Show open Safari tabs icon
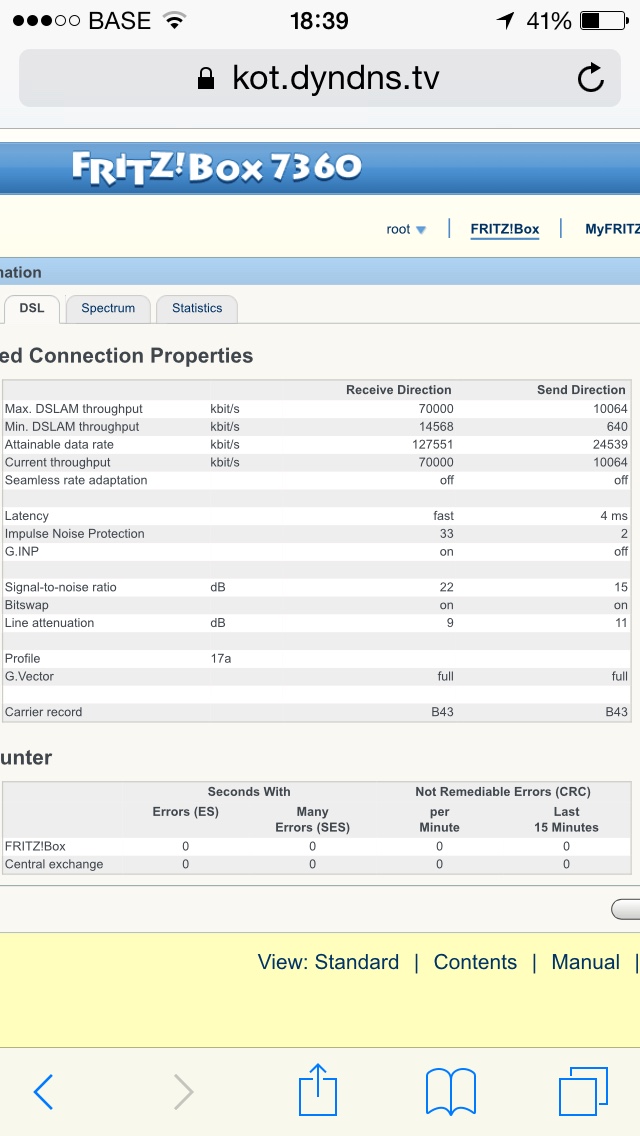This screenshot has height=1136, width=640. point(583,1091)
